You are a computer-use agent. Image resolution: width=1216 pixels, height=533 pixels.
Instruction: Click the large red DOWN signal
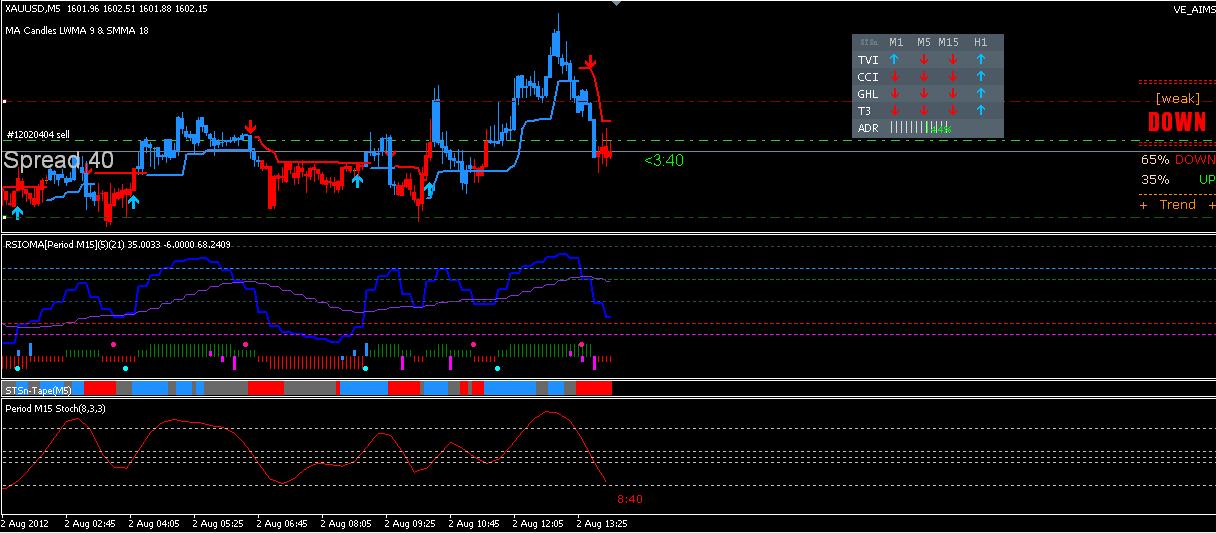(1177, 123)
